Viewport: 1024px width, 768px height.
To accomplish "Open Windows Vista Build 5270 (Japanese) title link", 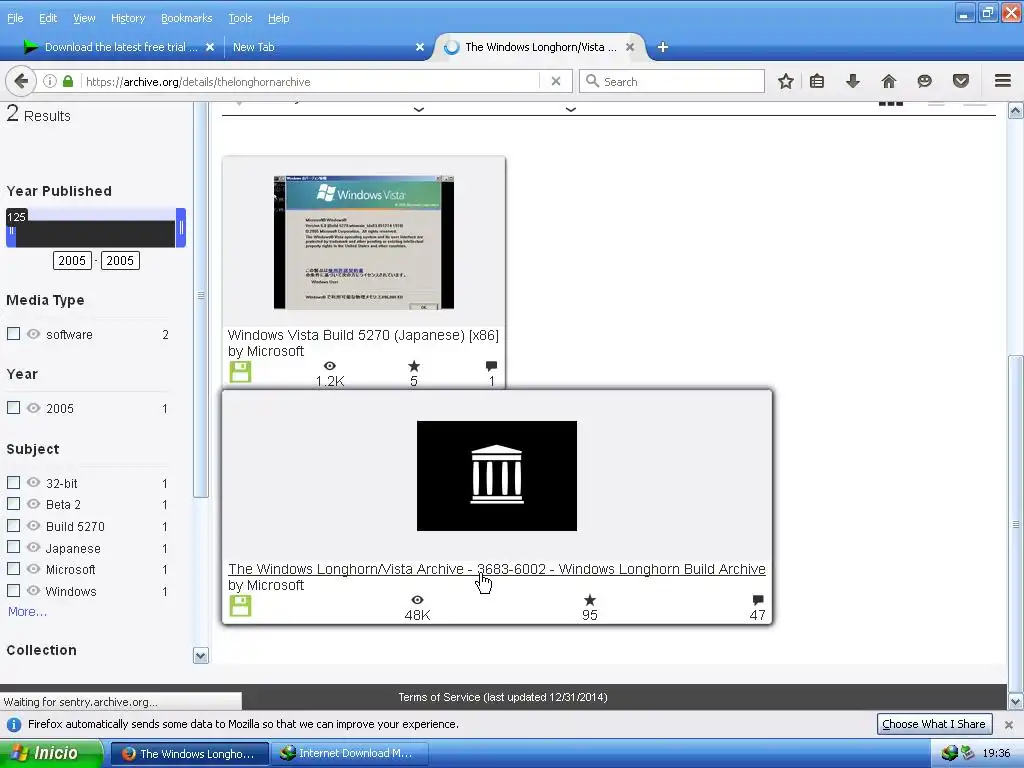I will 363,335.
